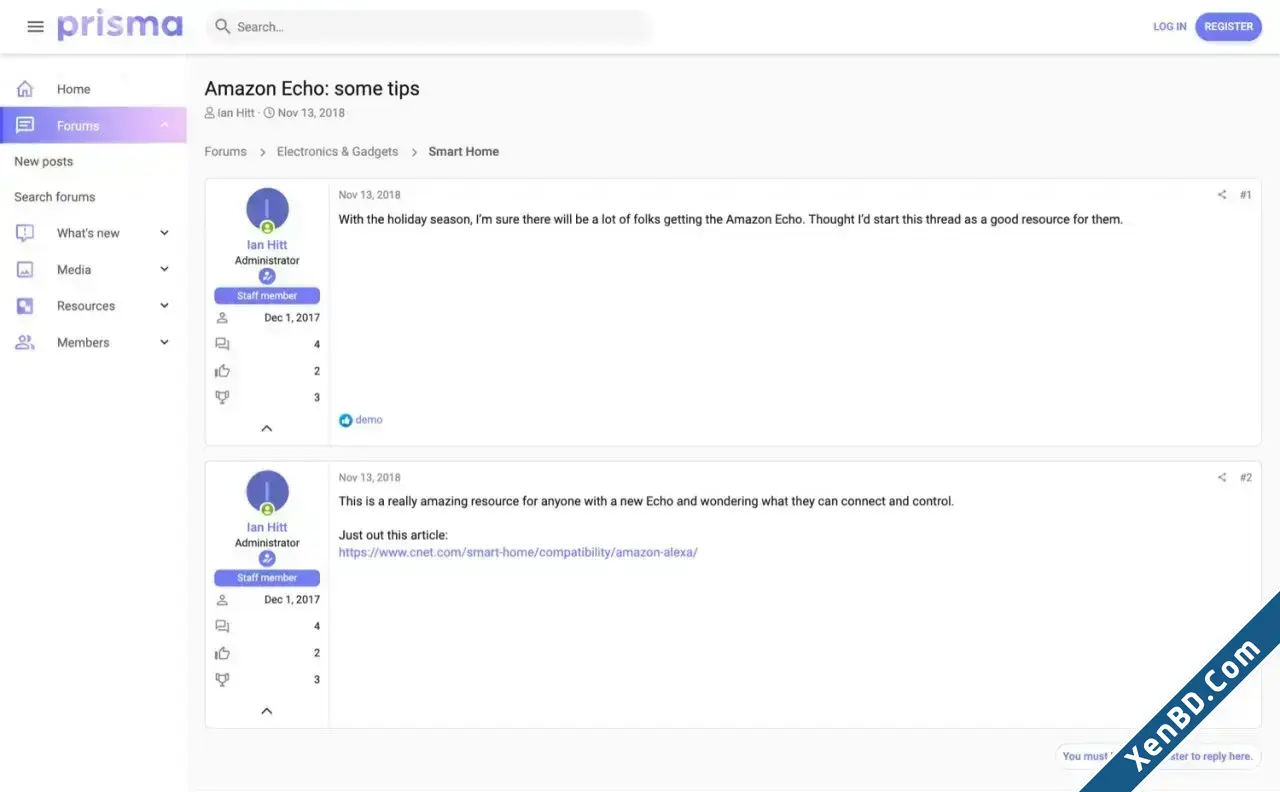Focus the Search input field
Screen dimensions: 1280x792
(429, 27)
